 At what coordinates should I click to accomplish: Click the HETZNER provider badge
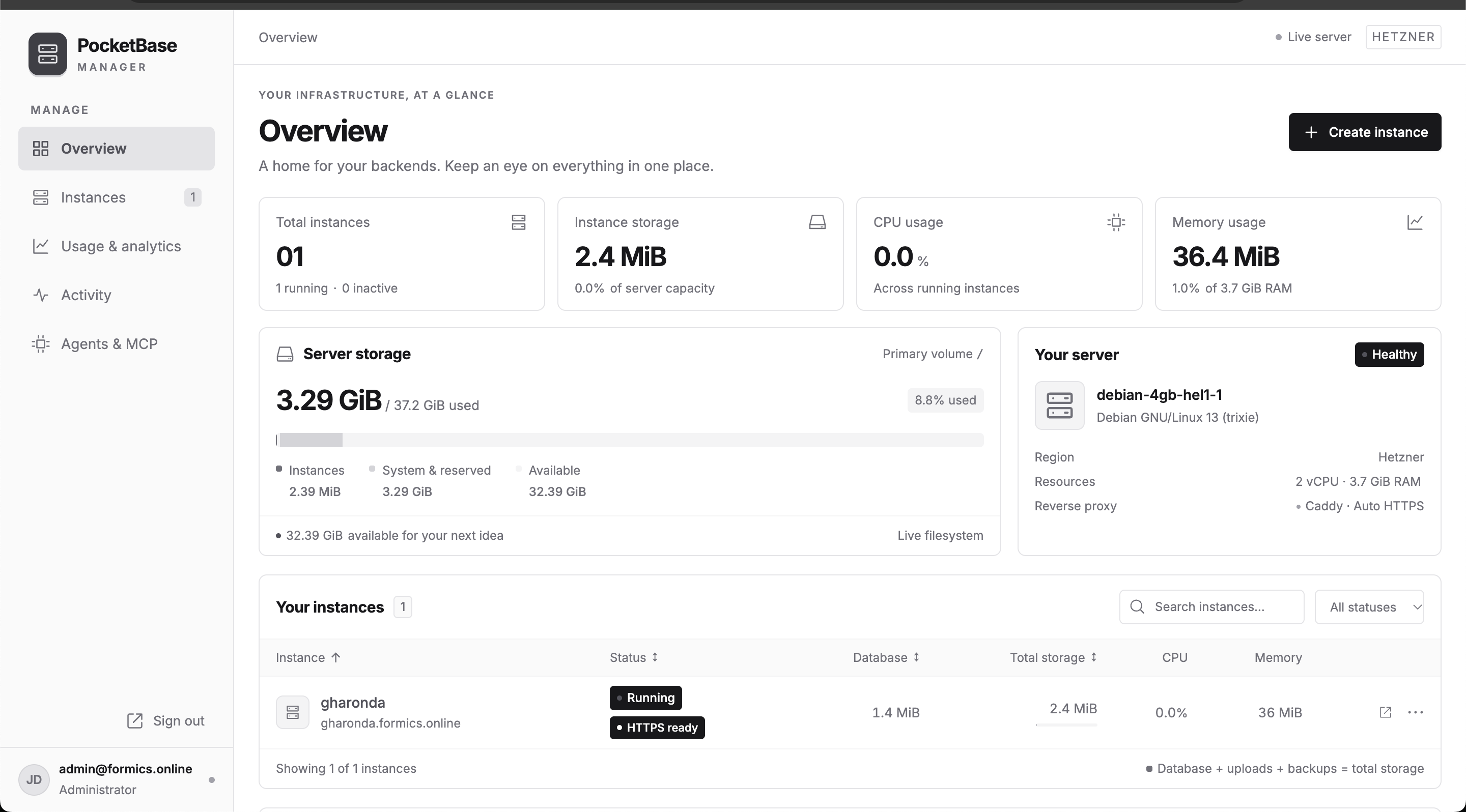(x=1403, y=37)
